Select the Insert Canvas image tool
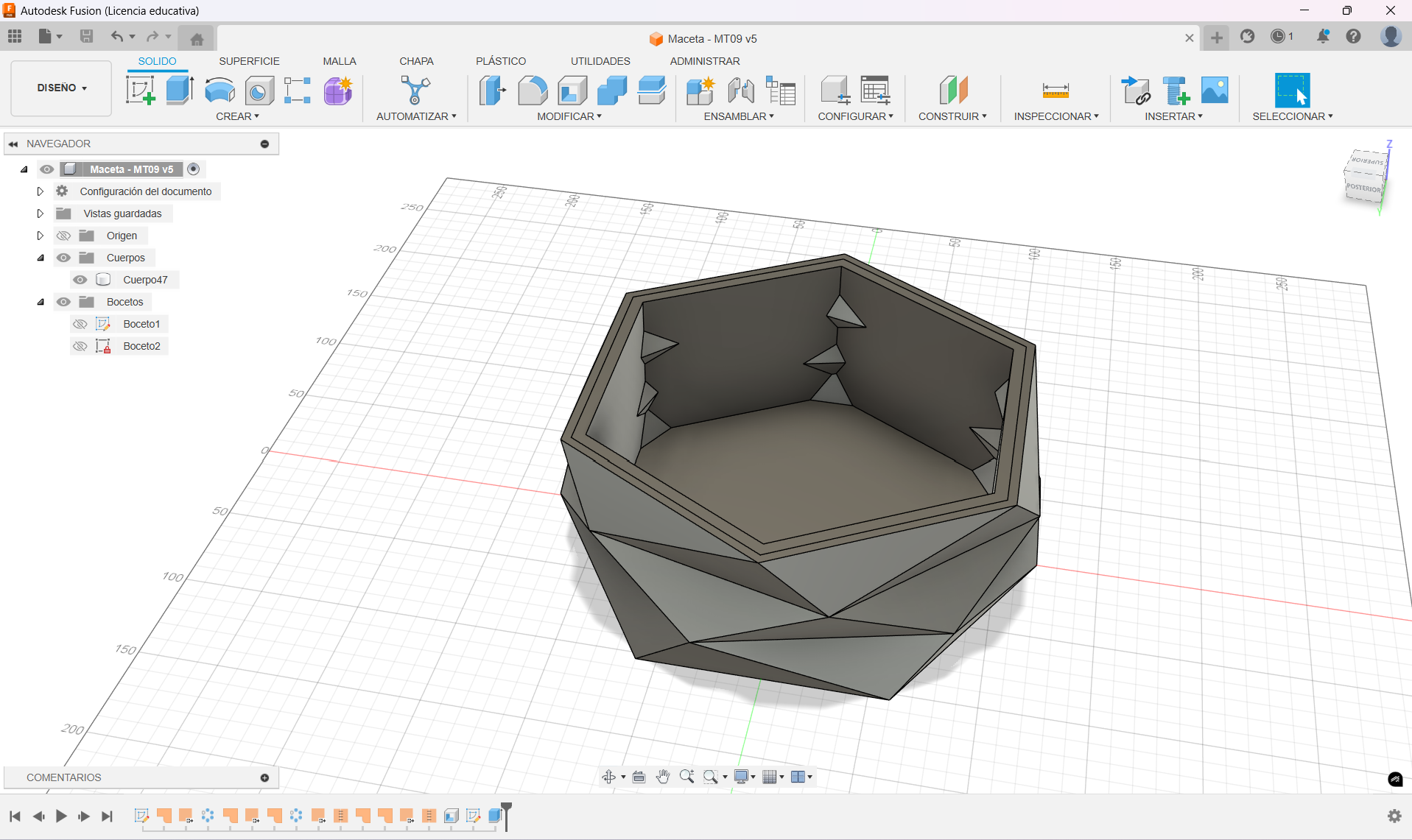 (x=1215, y=91)
